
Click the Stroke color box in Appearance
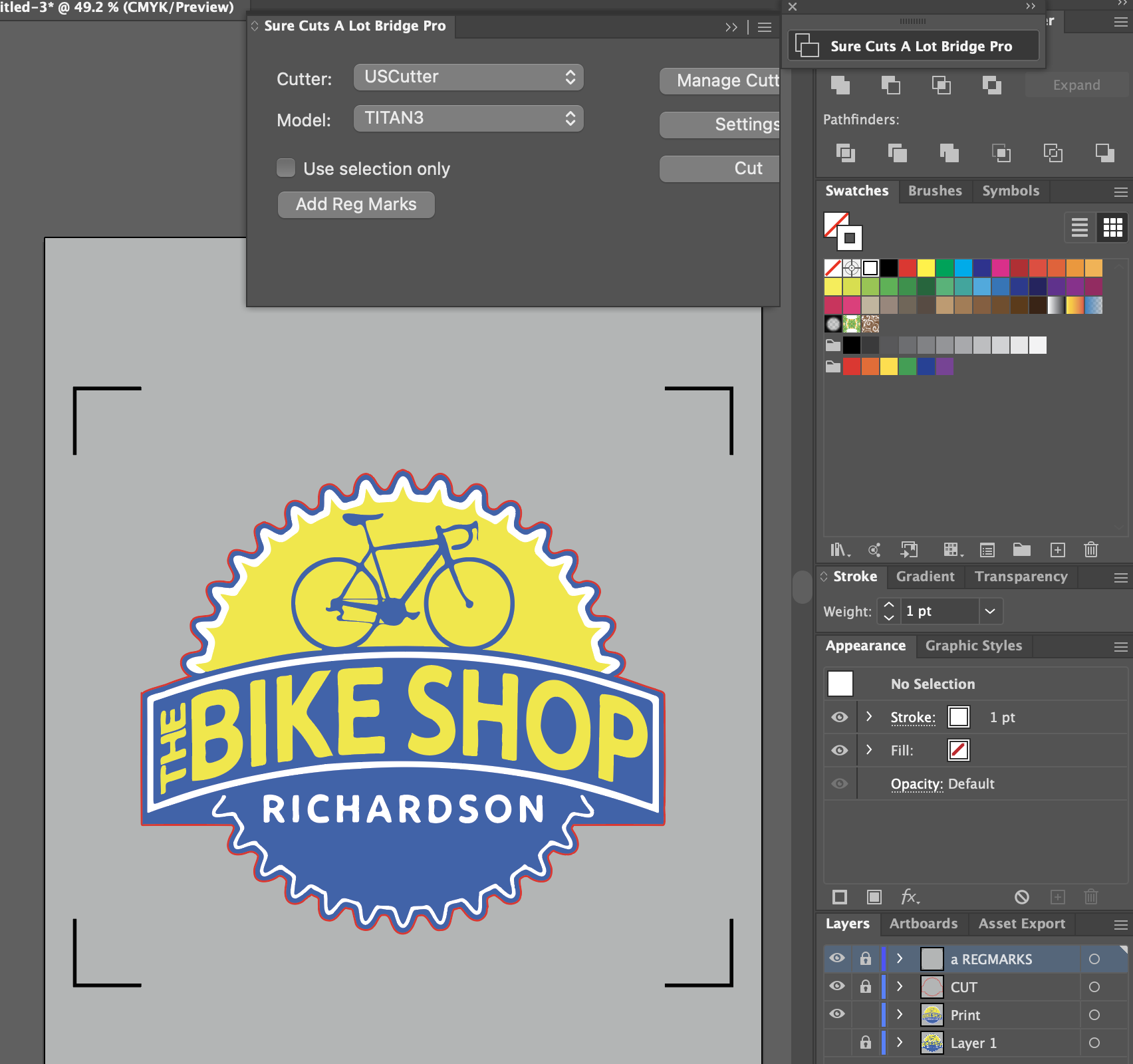[959, 717]
